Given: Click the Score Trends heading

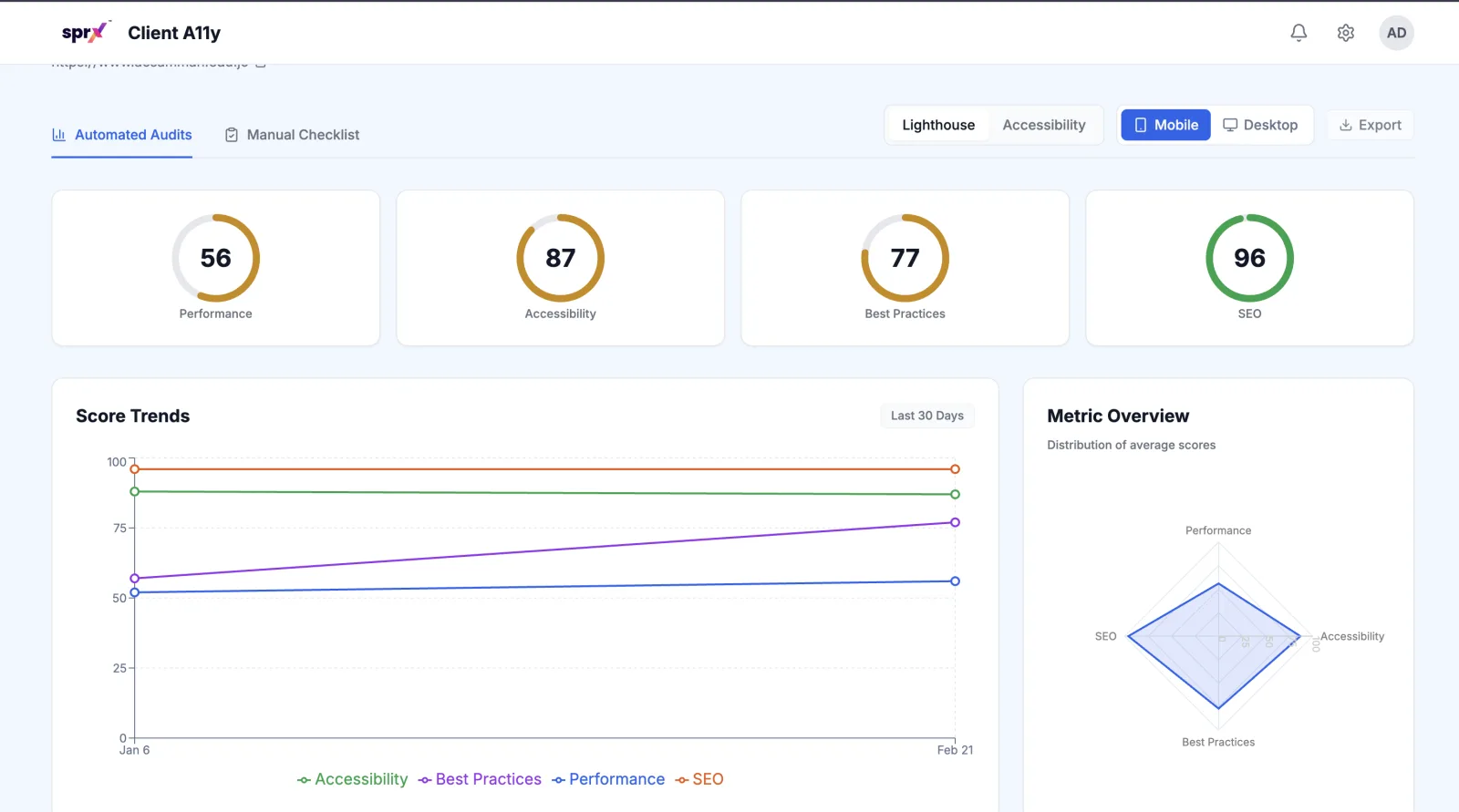Looking at the screenshot, I should click(x=133, y=416).
